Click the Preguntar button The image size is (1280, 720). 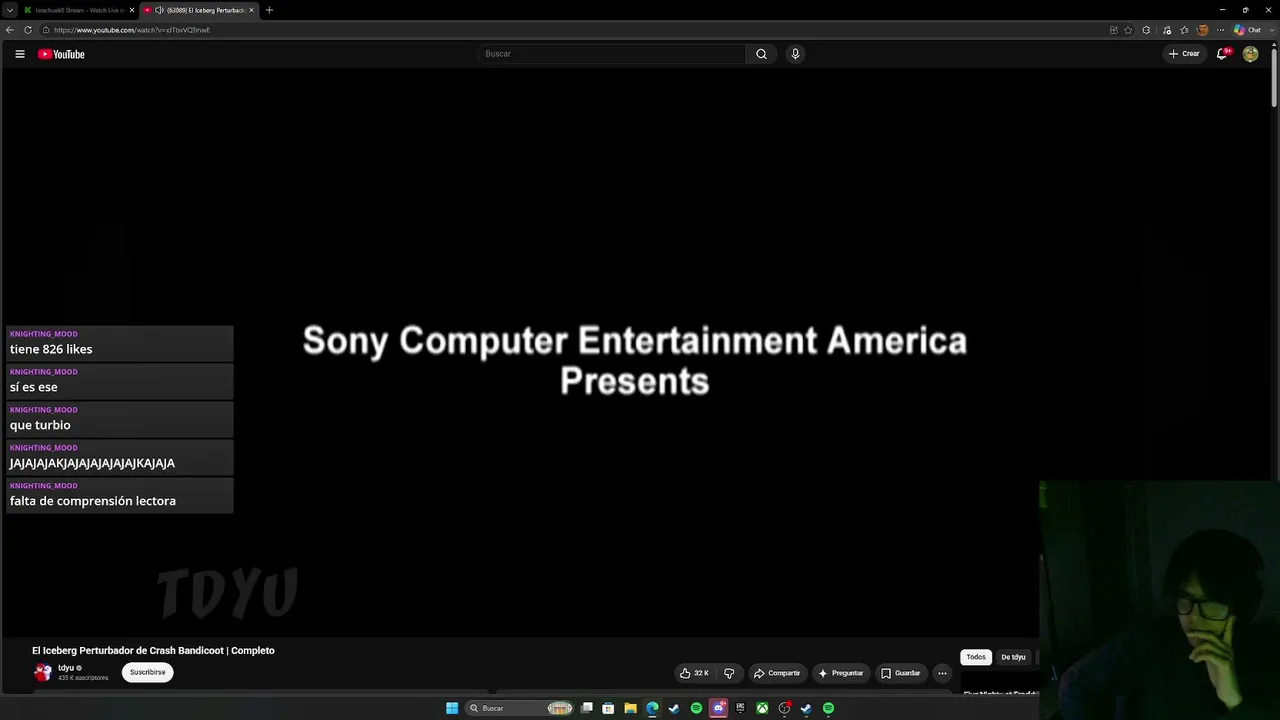[x=840, y=673]
